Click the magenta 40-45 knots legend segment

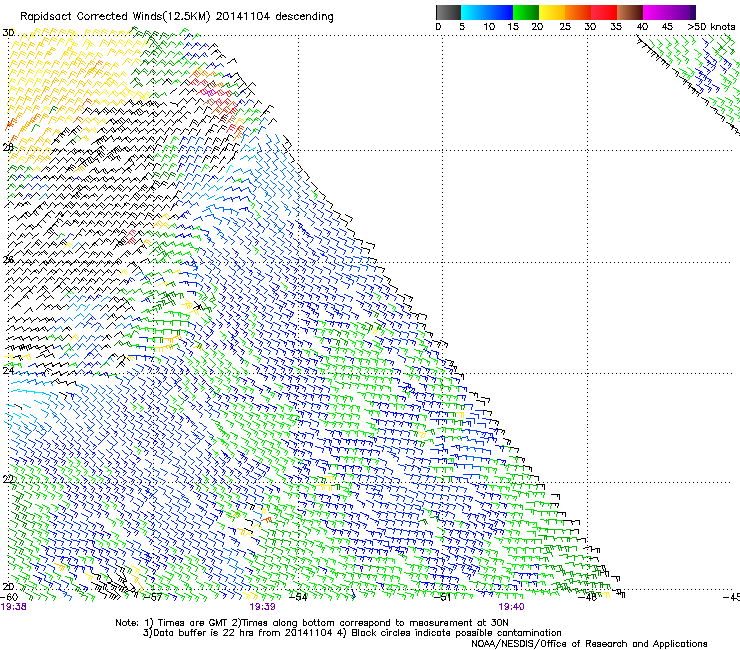pos(656,12)
